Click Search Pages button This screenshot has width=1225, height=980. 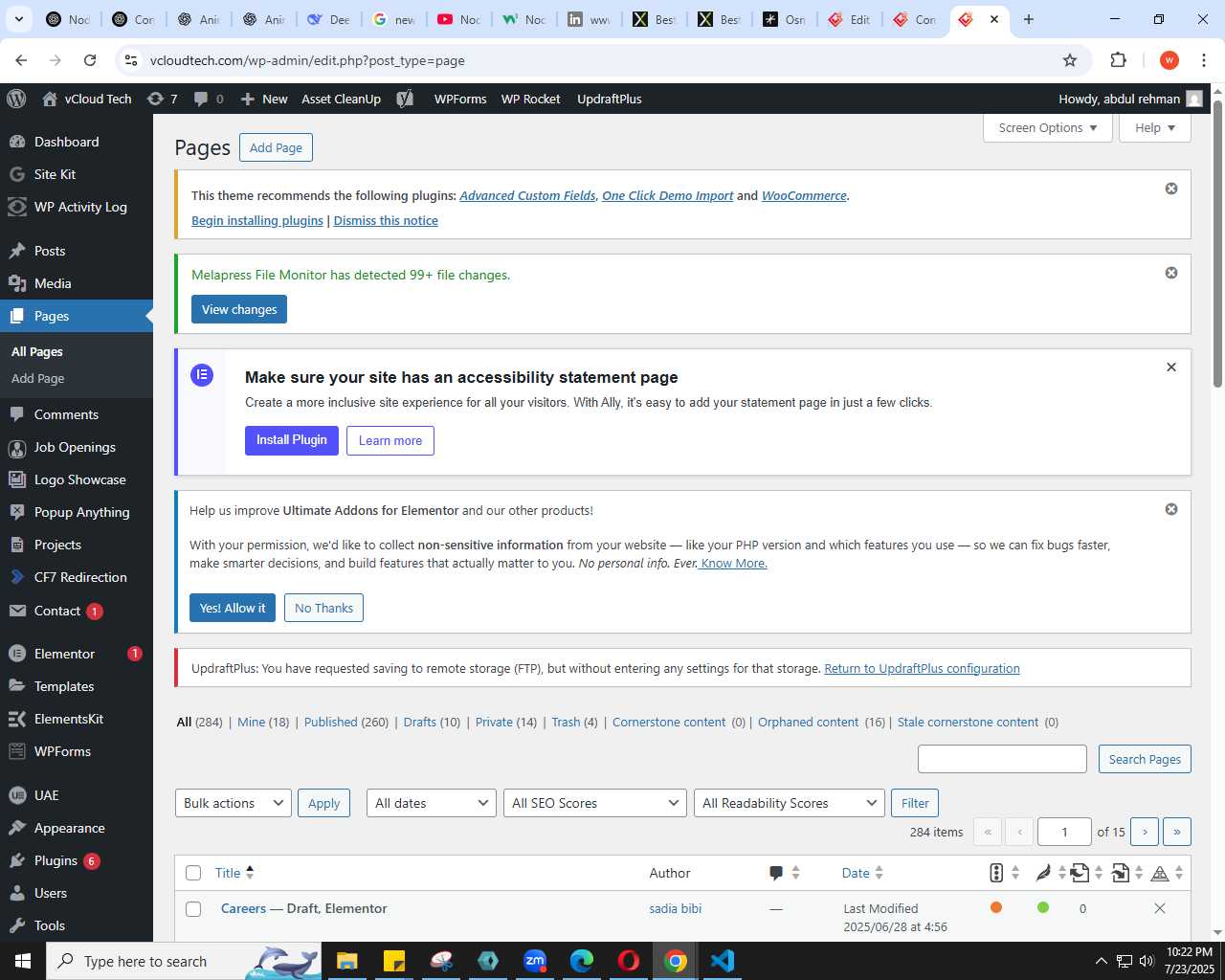[x=1145, y=759]
